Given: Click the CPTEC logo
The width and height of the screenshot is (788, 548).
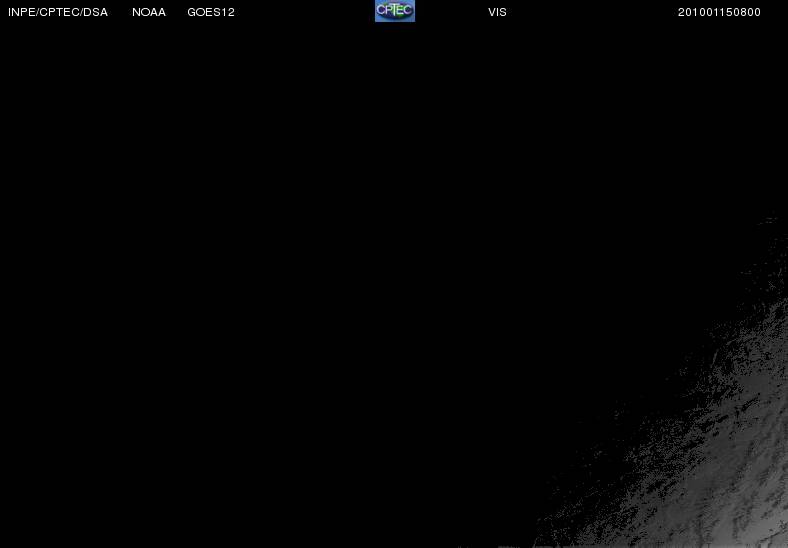Looking at the screenshot, I should tap(395, 11).
